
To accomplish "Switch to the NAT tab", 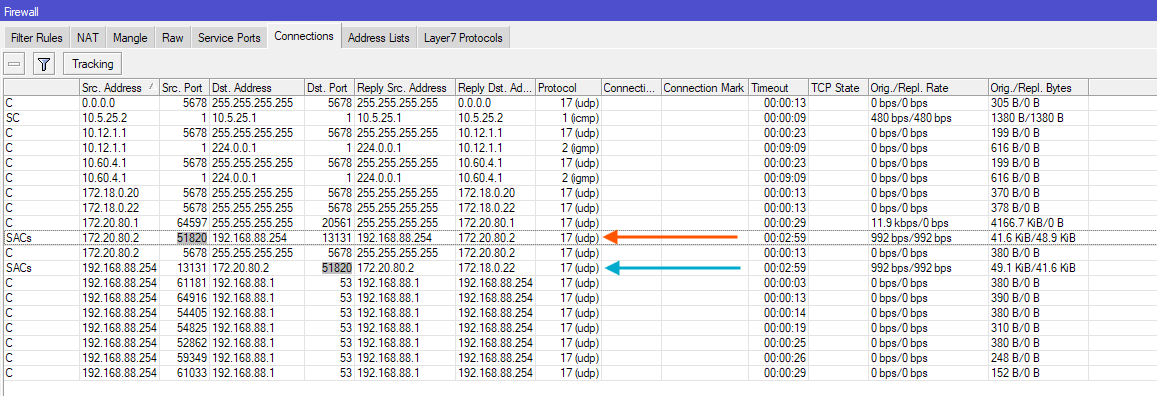I will [x=88, y=38].
